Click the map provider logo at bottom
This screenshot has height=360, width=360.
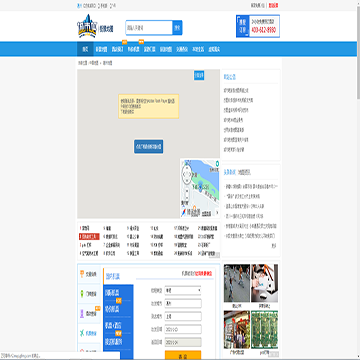191,212
